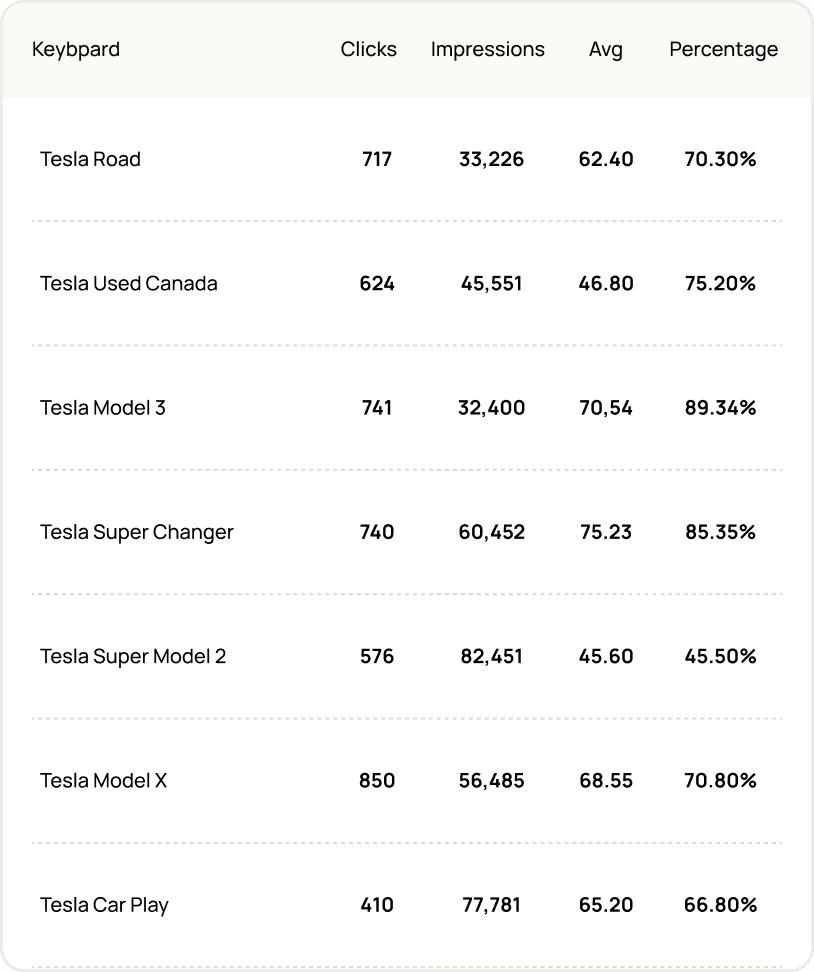Click the Tesla Model 3 keyword
This screenshot has height=972, width=814.
102,407
